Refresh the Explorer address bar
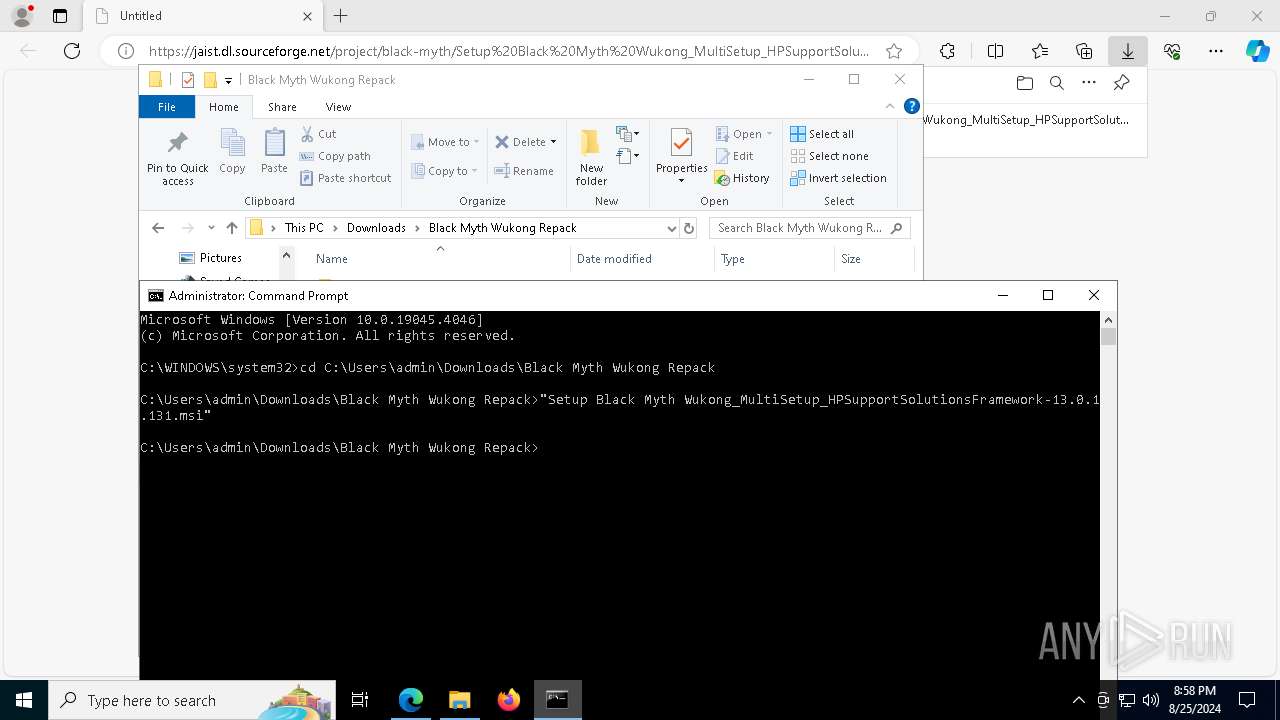Image resolution: width=1280 pixels, height=720 pixels. [688, 228]
